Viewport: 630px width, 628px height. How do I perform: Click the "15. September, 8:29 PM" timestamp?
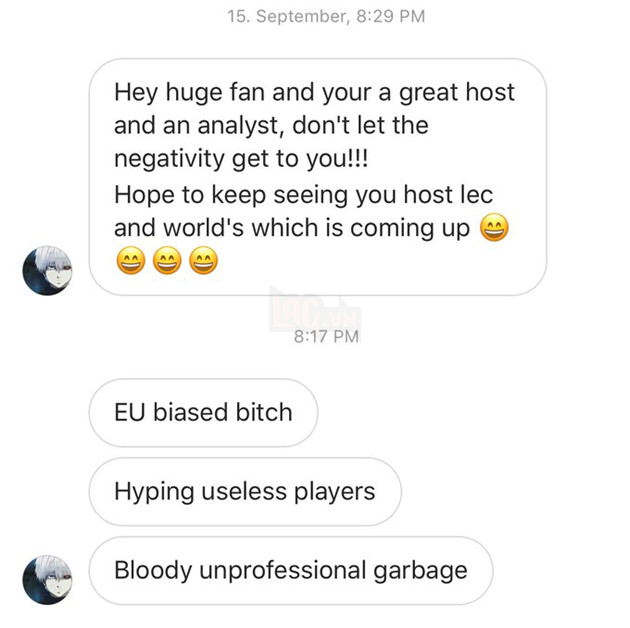326,16
